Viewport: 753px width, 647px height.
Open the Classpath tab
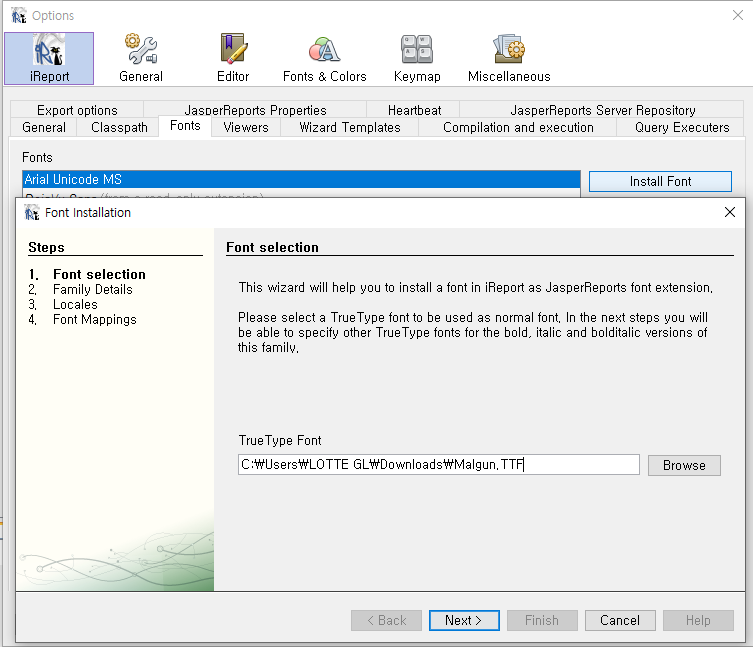pos(119,127)
